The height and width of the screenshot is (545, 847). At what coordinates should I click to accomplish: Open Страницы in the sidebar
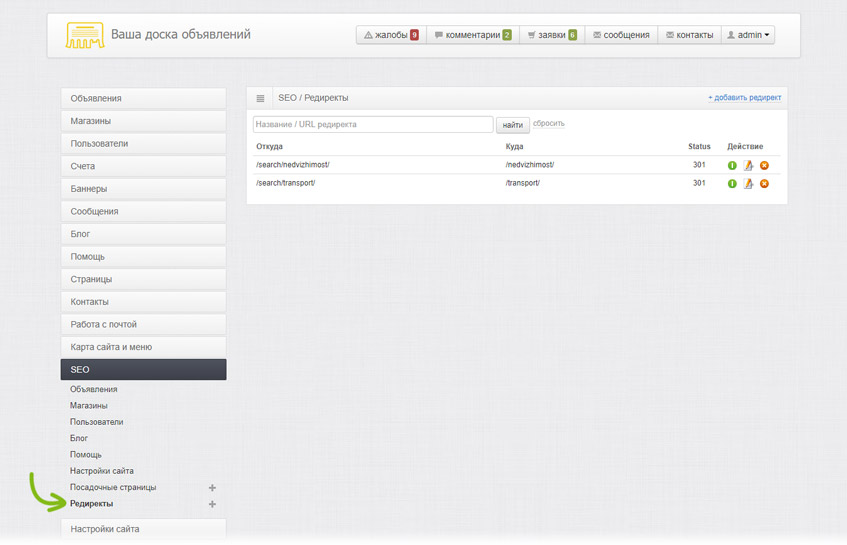point(143,279)
